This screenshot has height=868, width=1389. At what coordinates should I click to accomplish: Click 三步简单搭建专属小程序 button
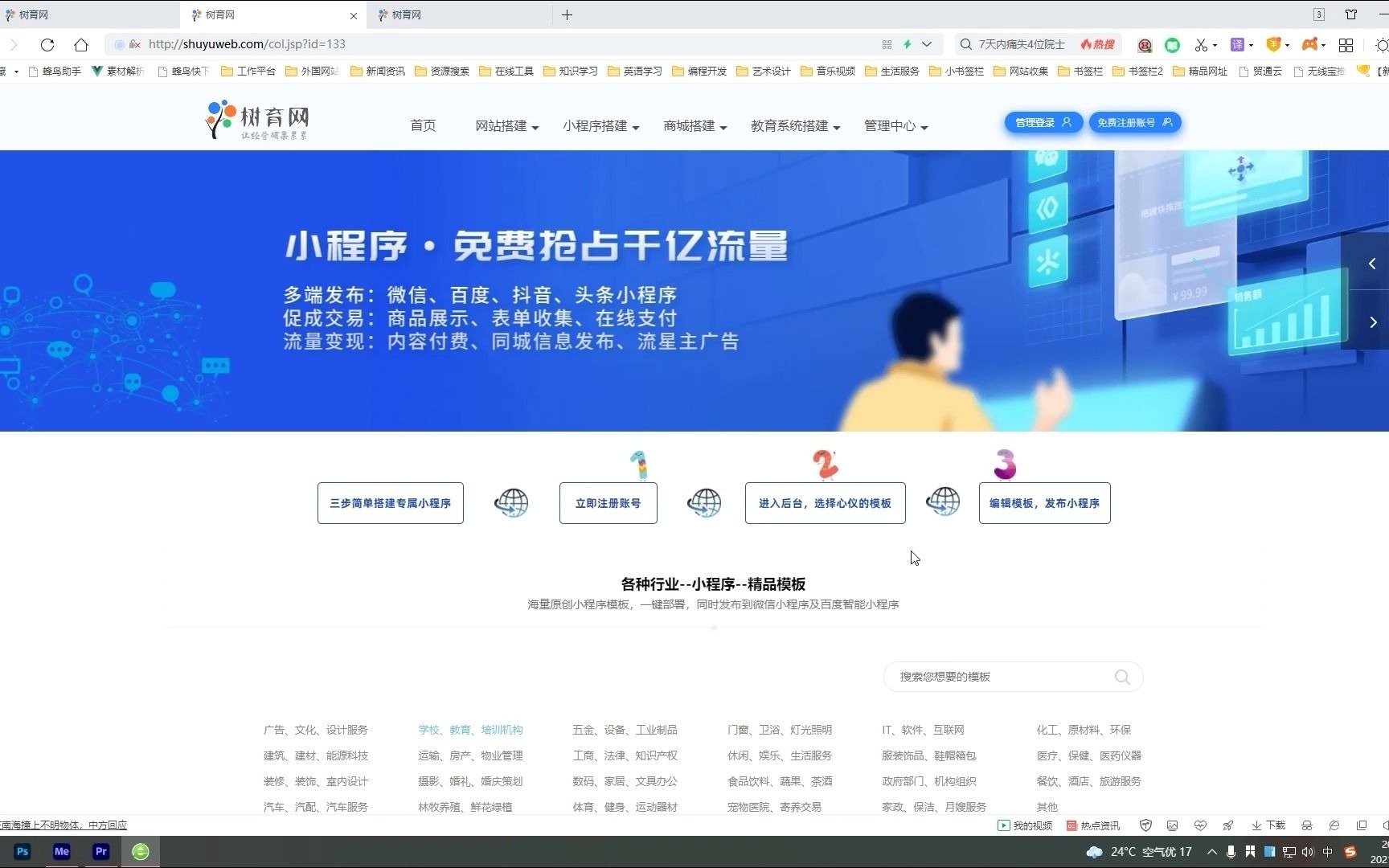coord(390,503)
